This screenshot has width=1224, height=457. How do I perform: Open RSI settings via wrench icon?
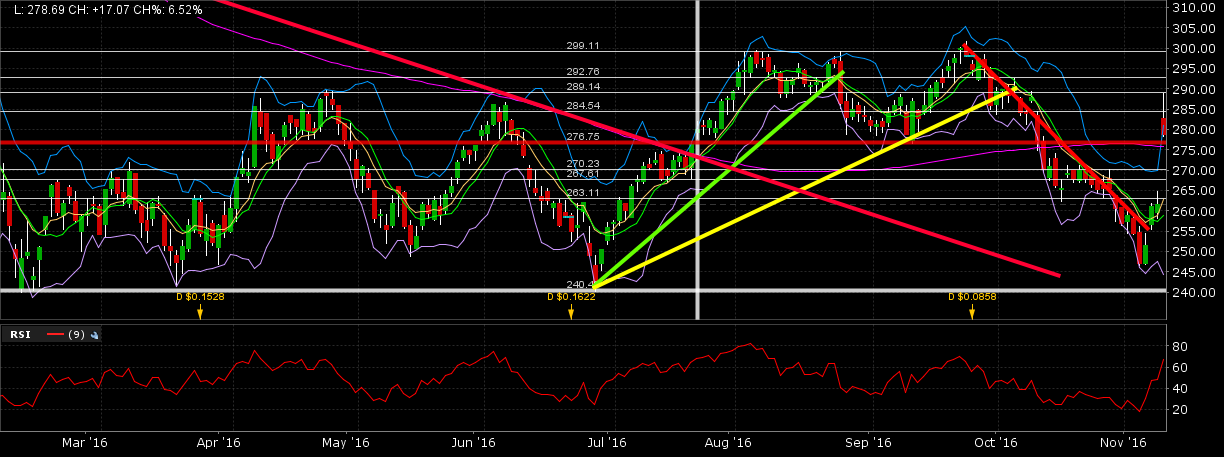coord(94,335)
